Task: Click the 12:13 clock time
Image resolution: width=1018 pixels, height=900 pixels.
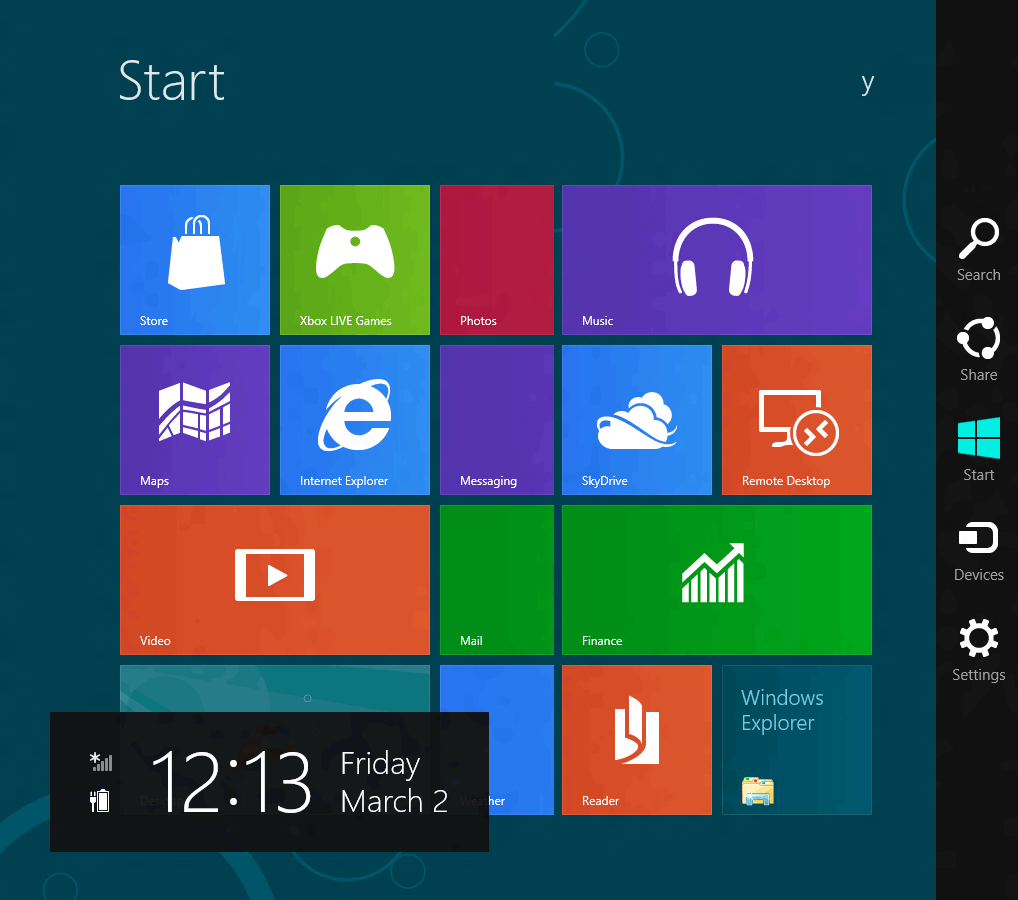Action: coord(230,781)
